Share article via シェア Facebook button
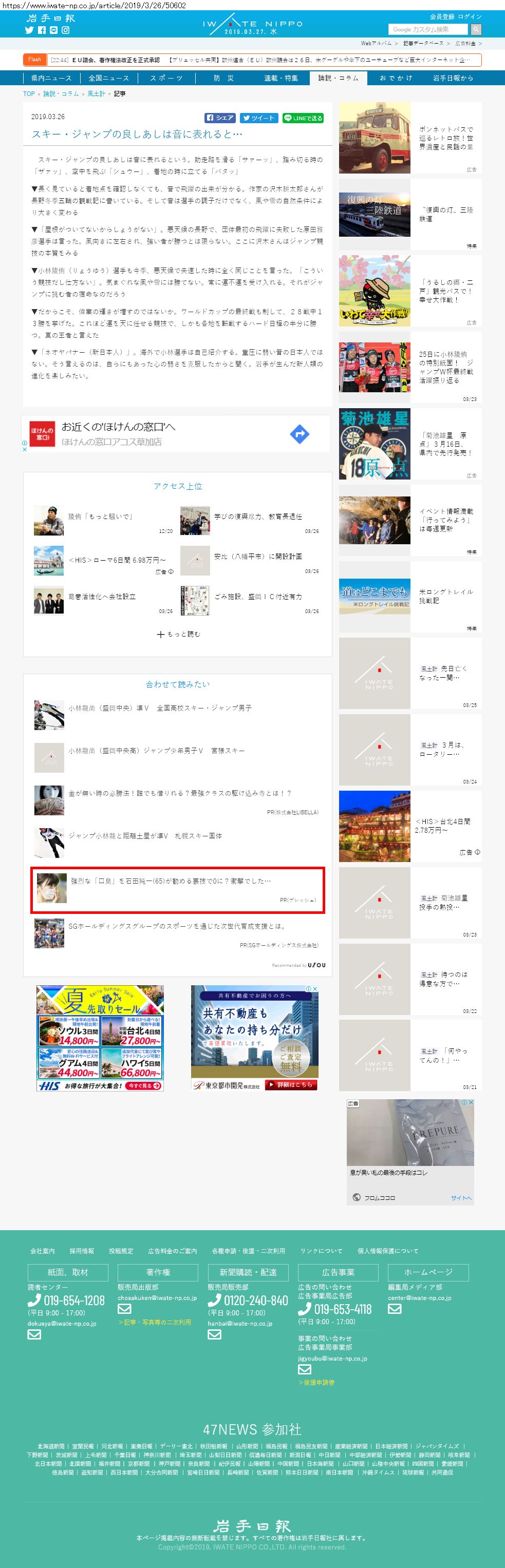 coord(220,118)
